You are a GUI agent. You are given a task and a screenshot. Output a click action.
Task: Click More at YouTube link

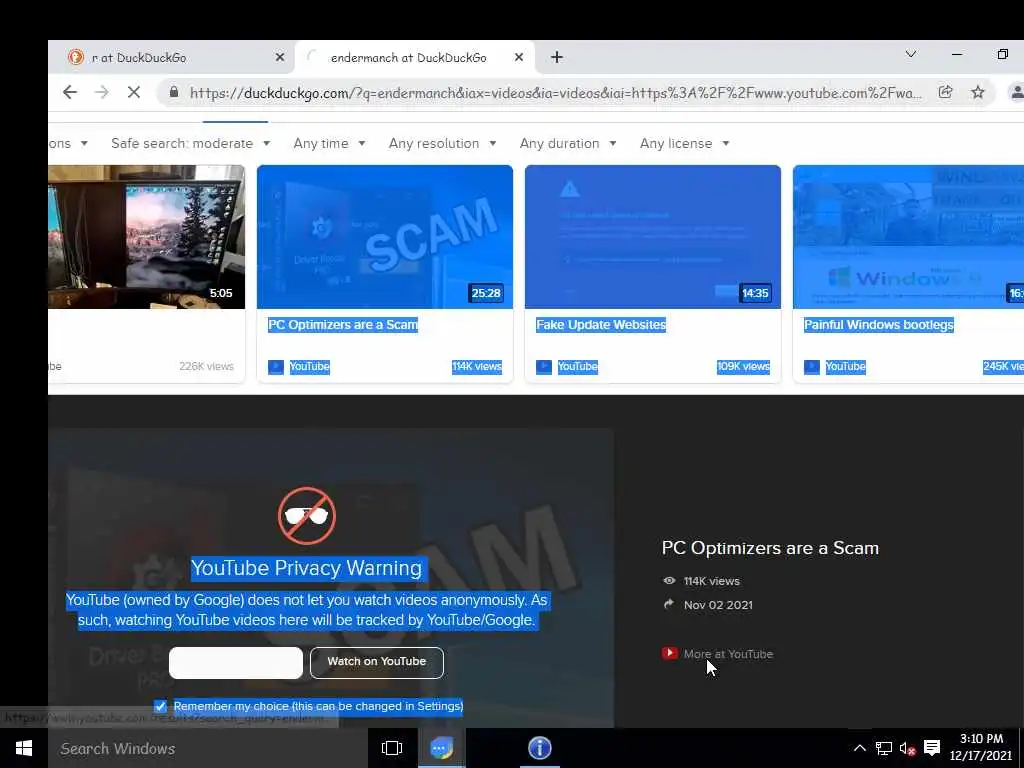coord(728,654)
